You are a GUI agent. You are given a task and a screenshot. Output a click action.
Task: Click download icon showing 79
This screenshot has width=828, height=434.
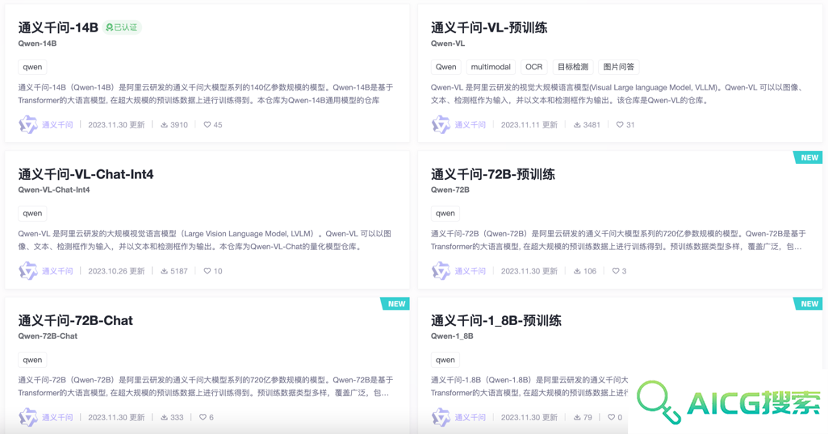click(x=577, y=417)
